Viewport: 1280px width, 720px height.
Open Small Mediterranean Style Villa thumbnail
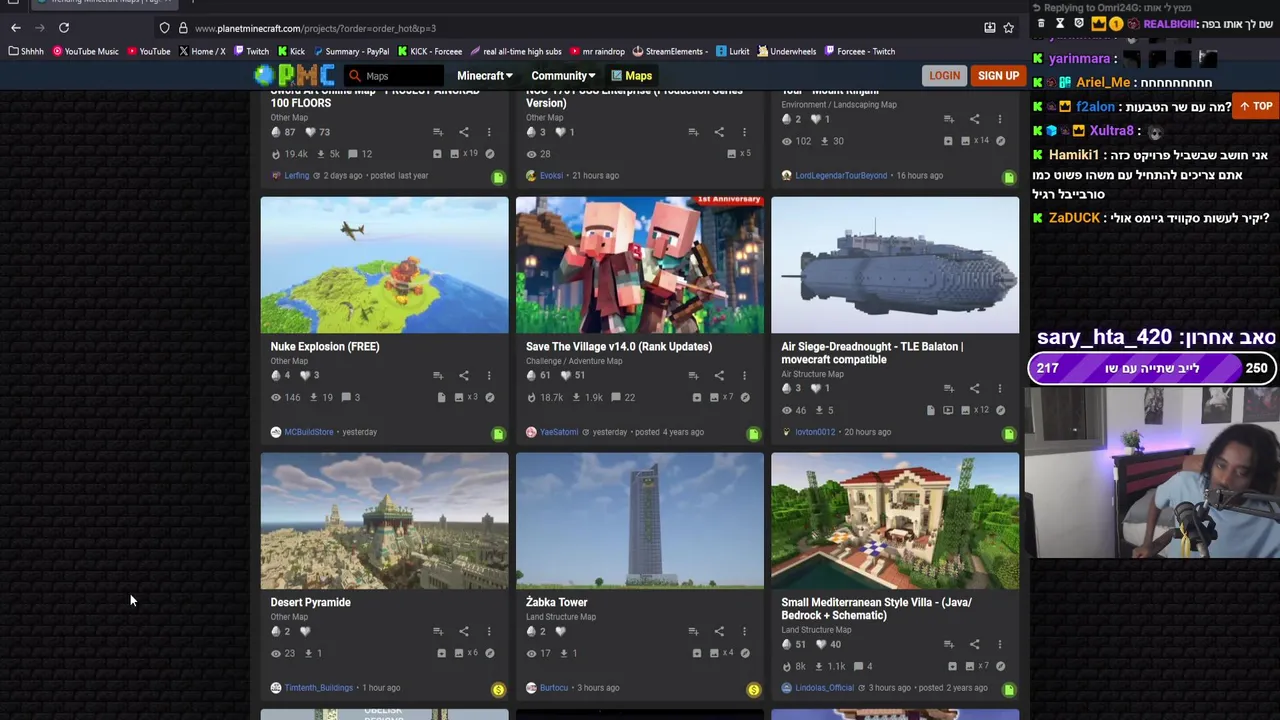895,521
